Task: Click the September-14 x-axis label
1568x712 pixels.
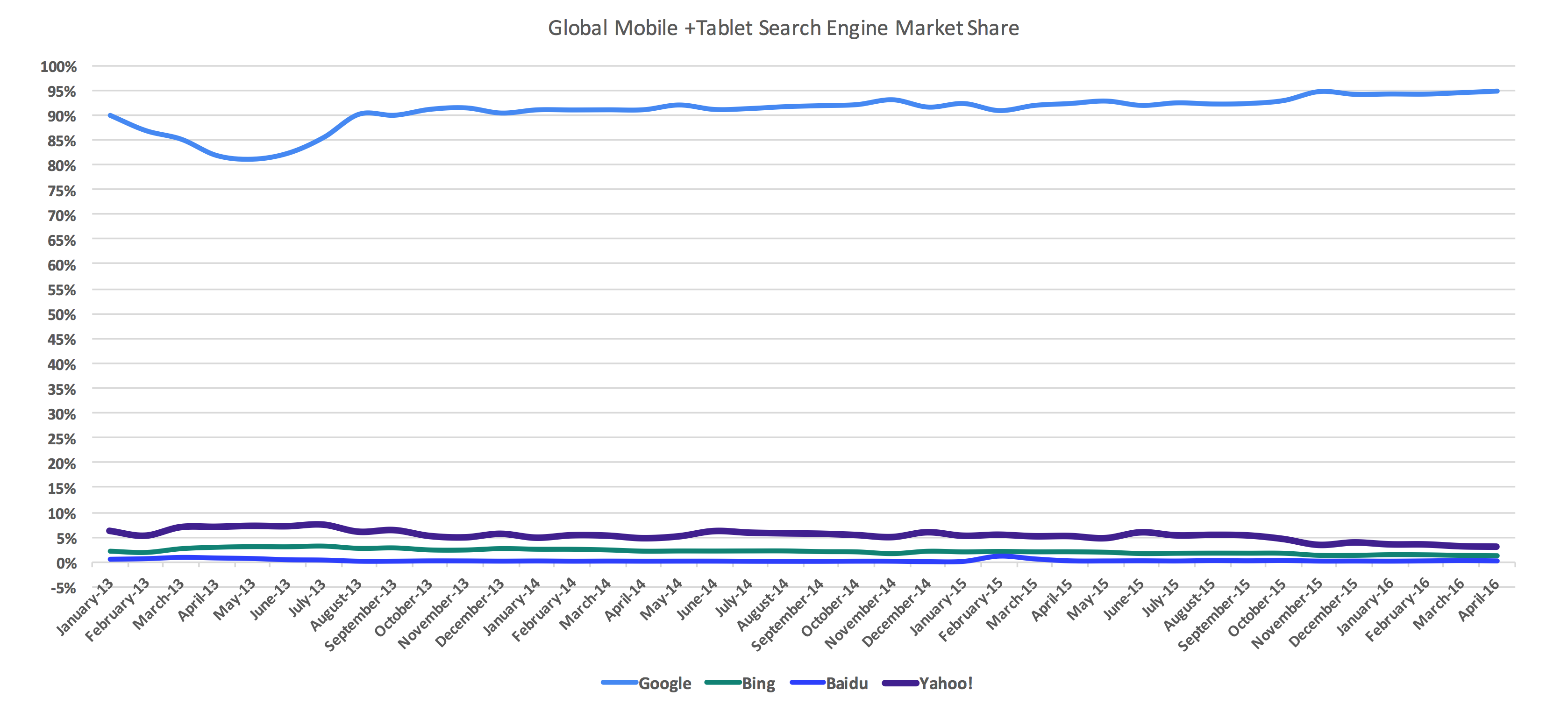Action: pos(788,615)
